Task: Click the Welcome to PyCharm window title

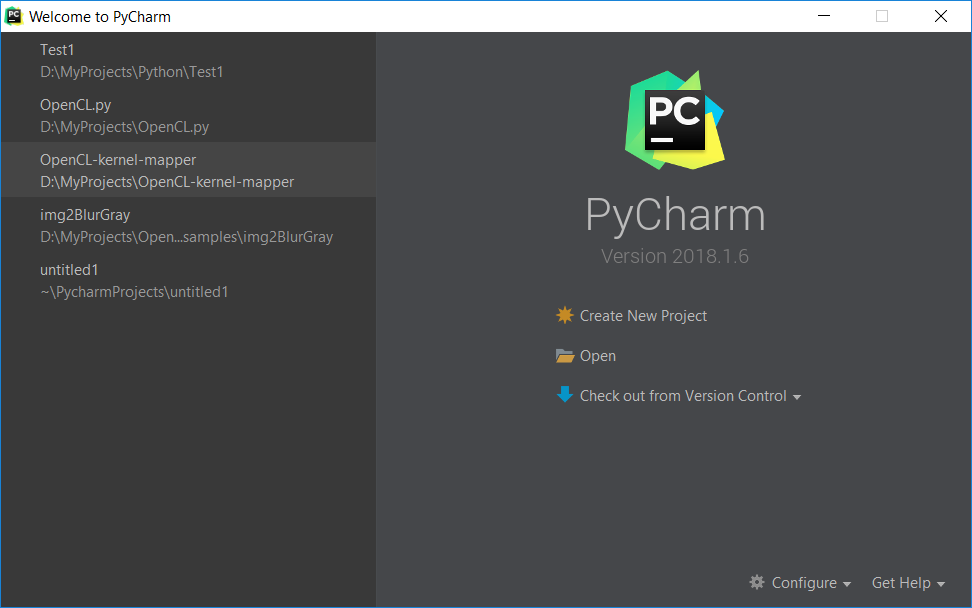Action: click(100, 17)
